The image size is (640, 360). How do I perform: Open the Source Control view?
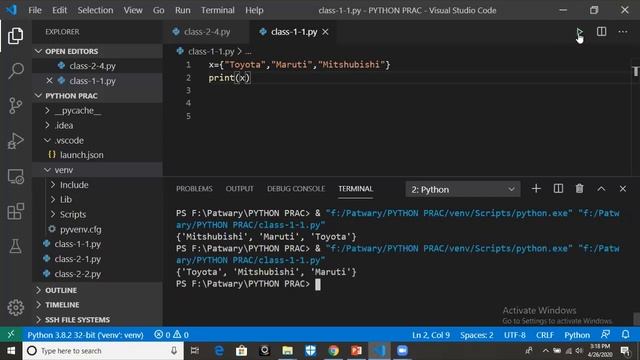[16, 106]
